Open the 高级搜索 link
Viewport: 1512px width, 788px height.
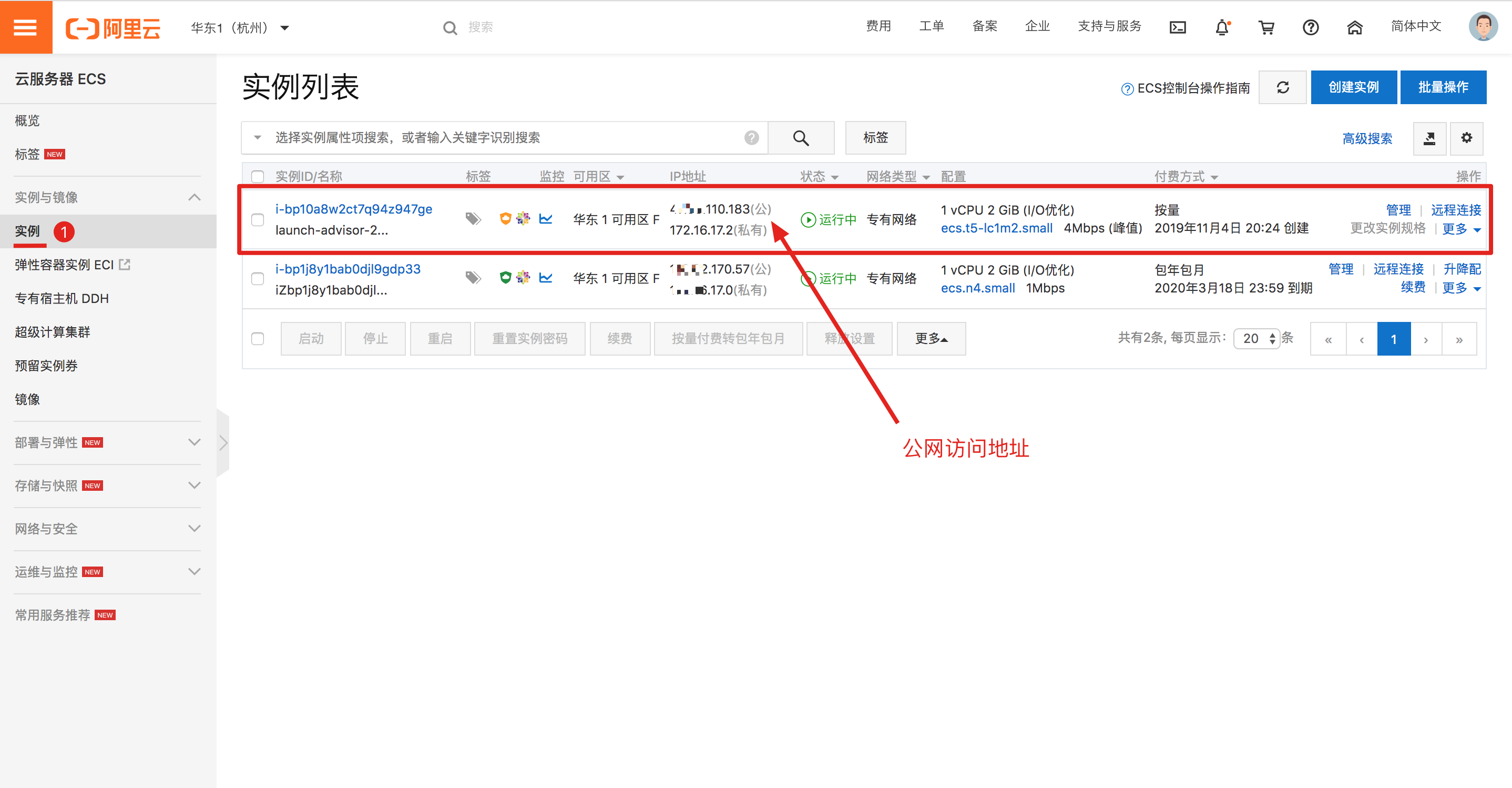1366,138
